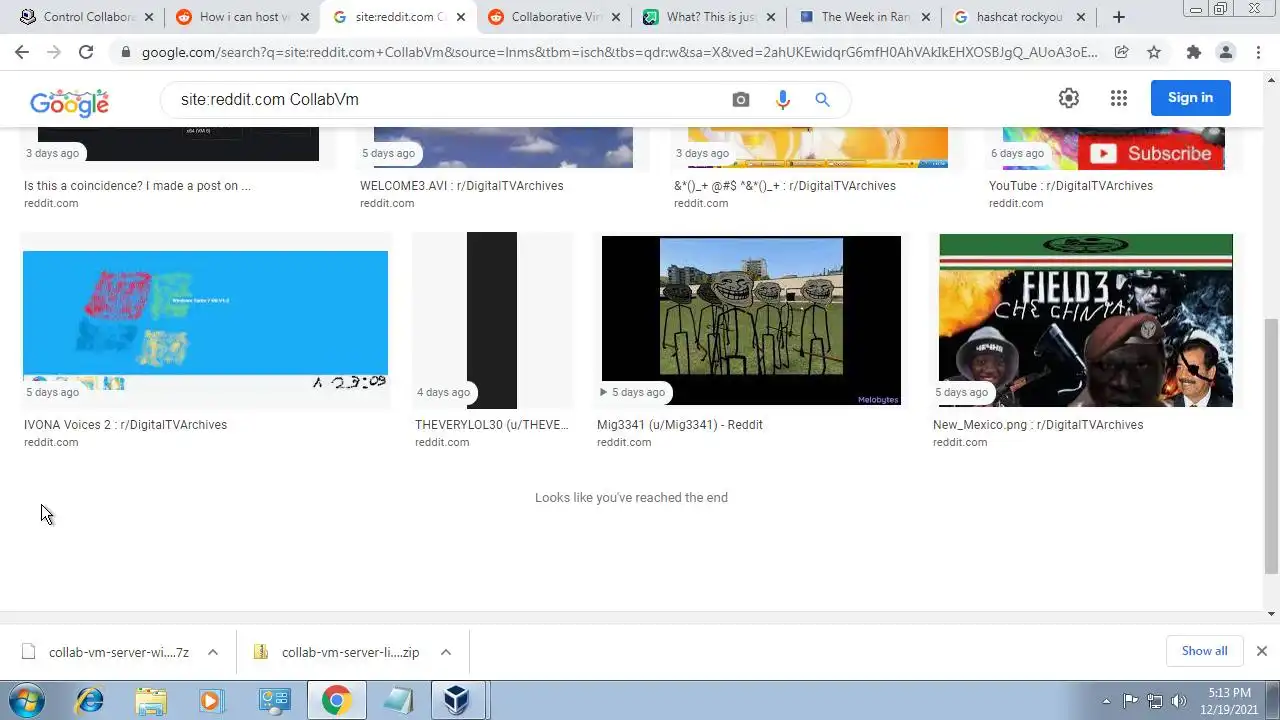Open Windows Explorer folder on taskbar
This screenshot has height=720, width=1280.
pyautogui.click(x=151, y=700)
